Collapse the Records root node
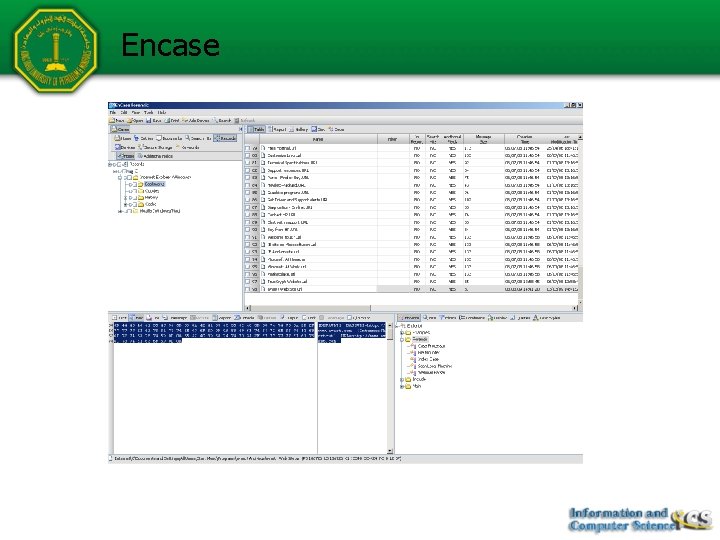720x540 pixels. point(110,164)
